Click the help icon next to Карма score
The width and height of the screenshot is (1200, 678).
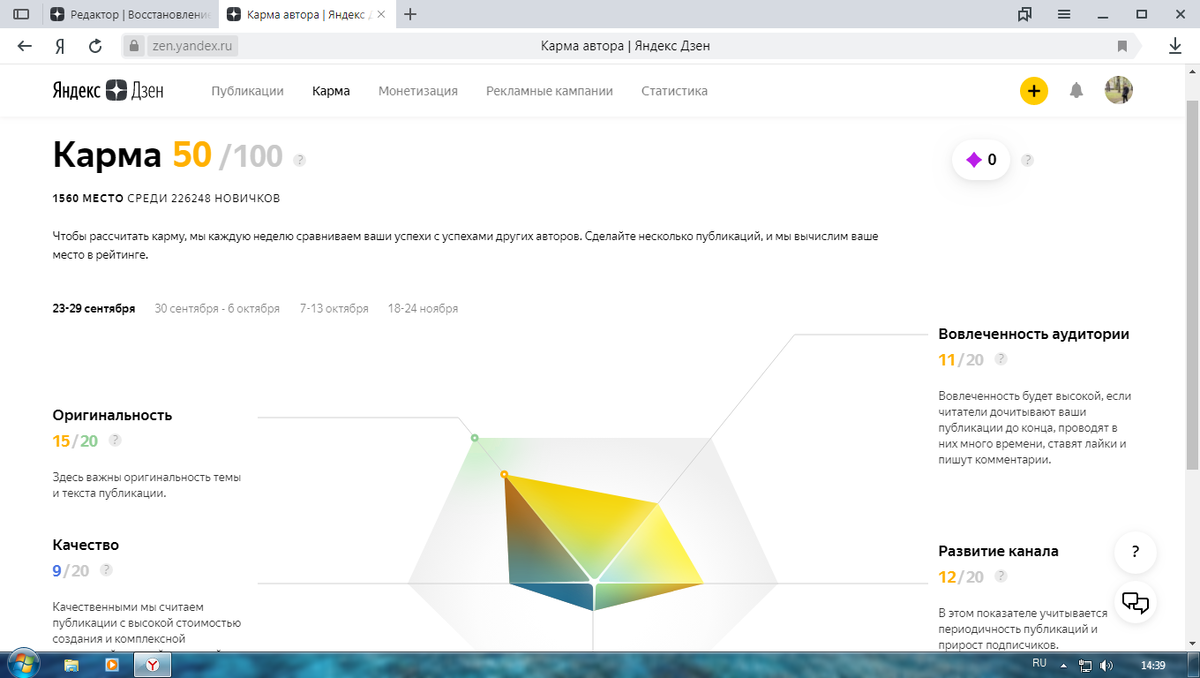point(300,159)
